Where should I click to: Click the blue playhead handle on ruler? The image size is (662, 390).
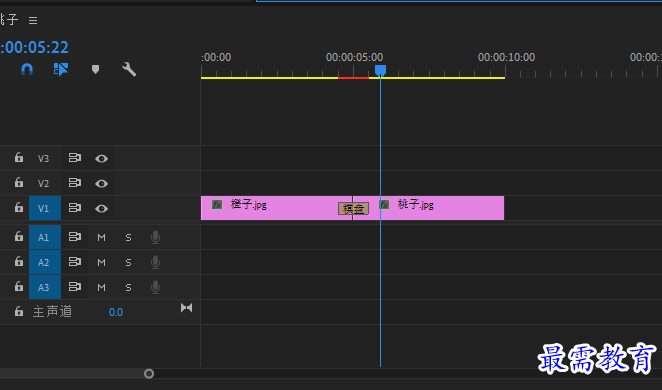click(x=380, y=70)
